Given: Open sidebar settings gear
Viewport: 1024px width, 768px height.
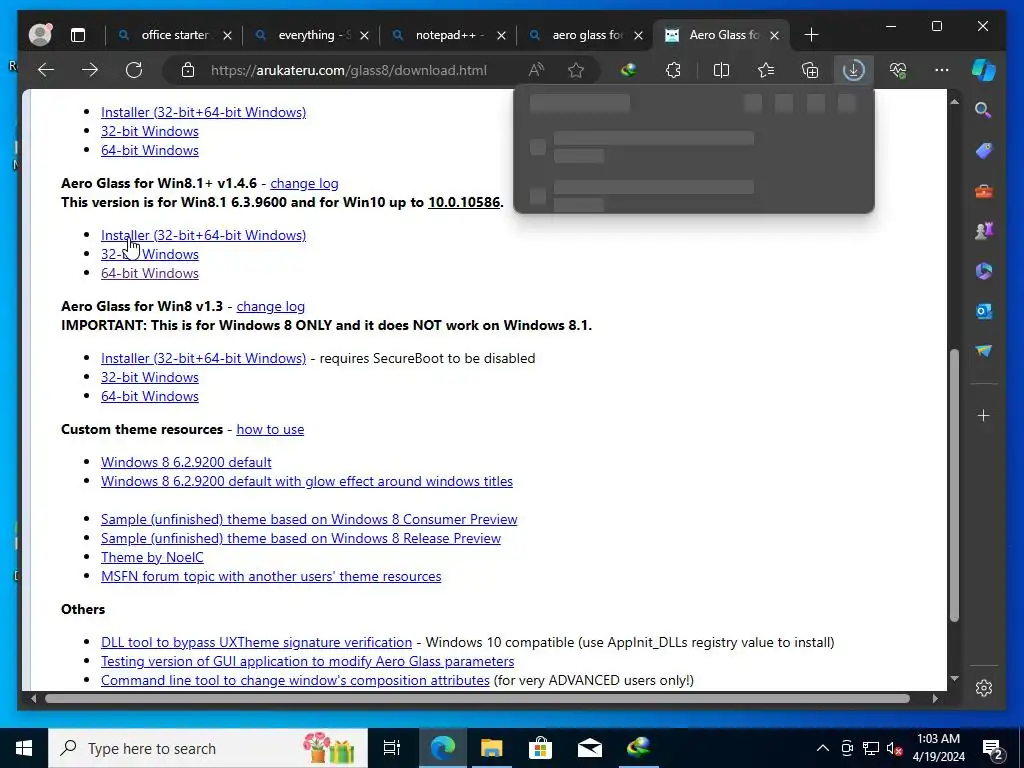Looking at the screenshot, I should 984,688.
